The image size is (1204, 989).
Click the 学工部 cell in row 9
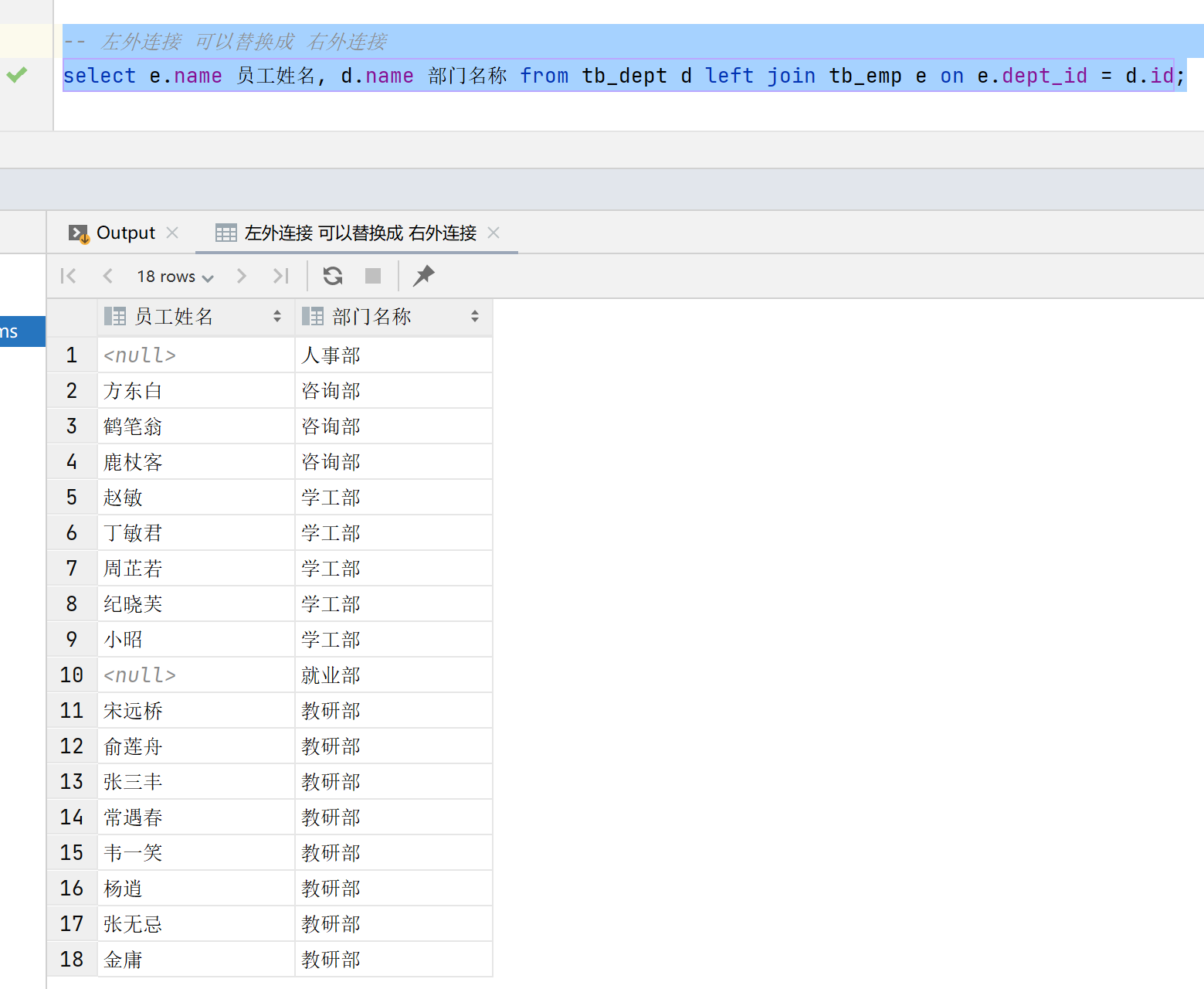click(x=394, y=640)
